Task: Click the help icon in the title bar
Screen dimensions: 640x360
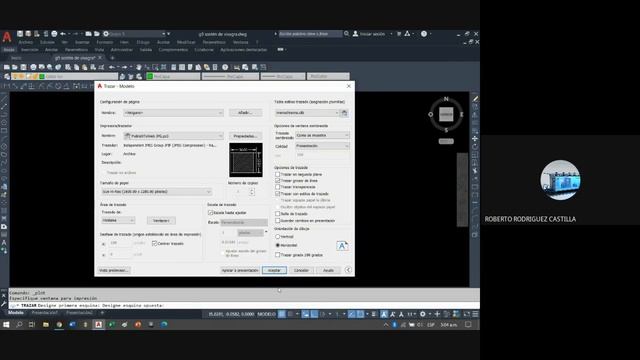Action: 424,34
